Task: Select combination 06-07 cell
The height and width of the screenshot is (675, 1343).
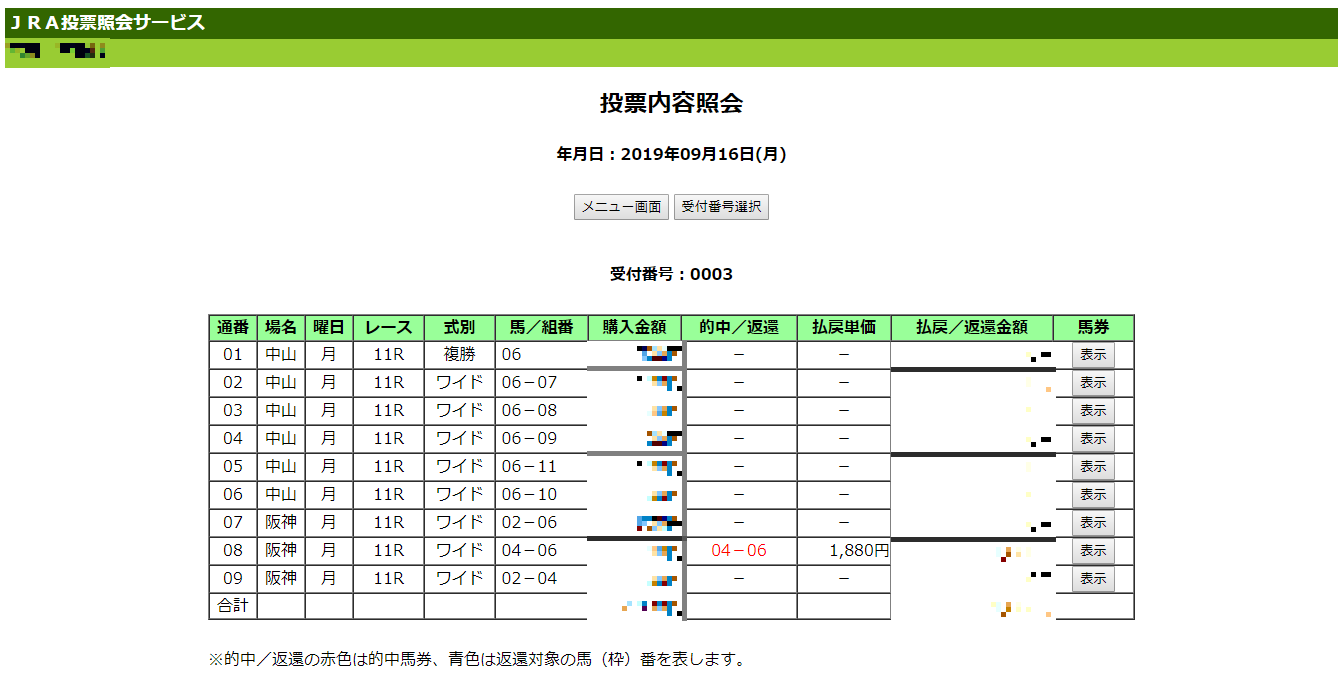Action: tap(542, 382)
